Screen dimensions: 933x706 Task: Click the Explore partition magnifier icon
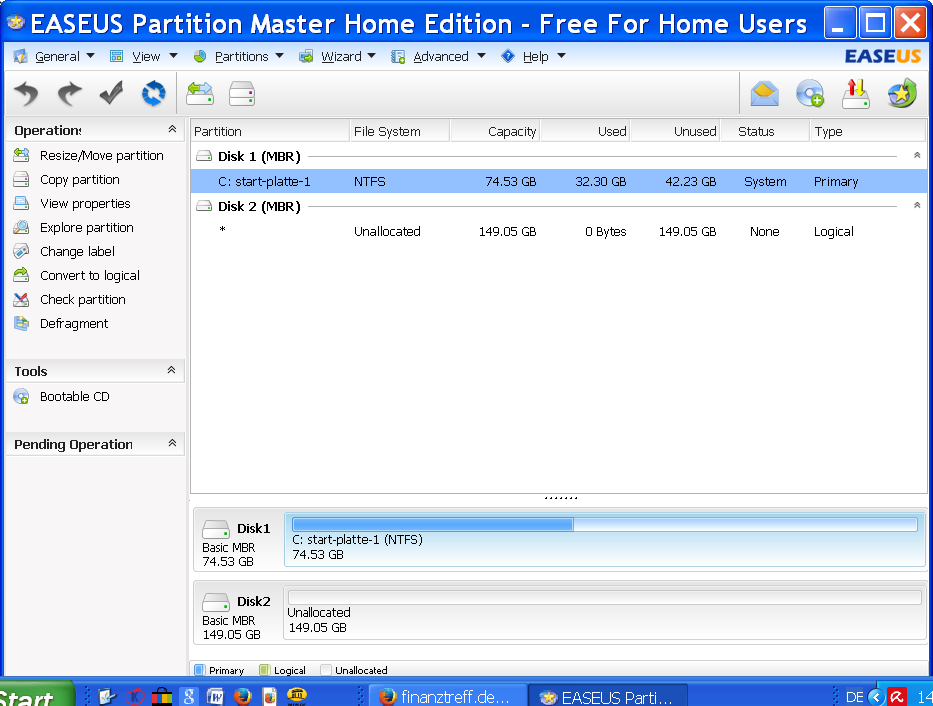(21, 227)
